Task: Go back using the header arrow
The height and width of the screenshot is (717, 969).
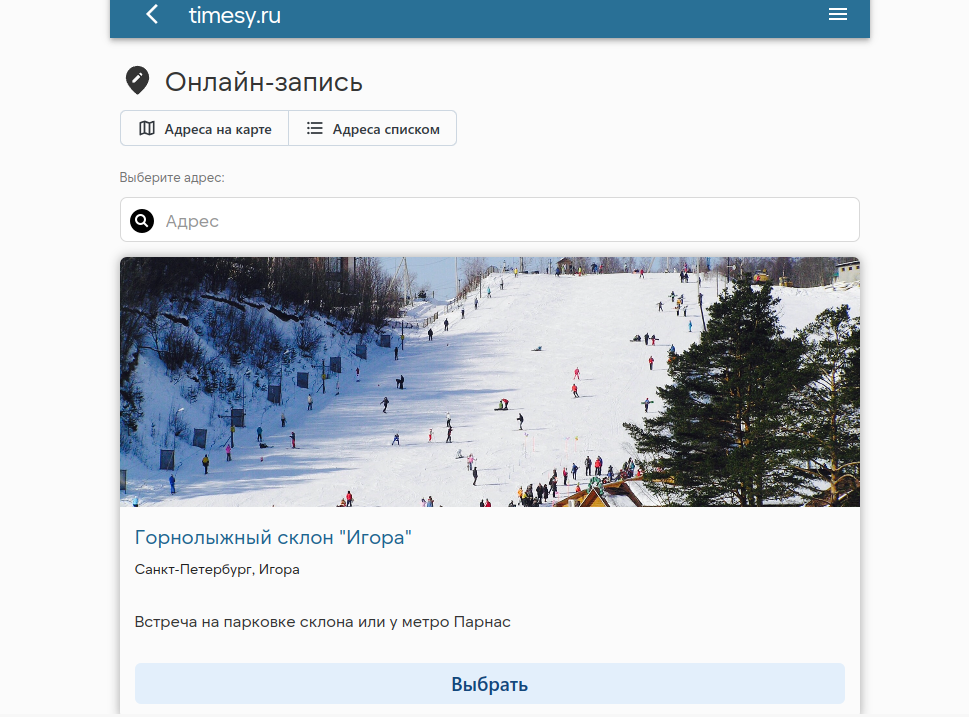Action: (x=152, y=15)
